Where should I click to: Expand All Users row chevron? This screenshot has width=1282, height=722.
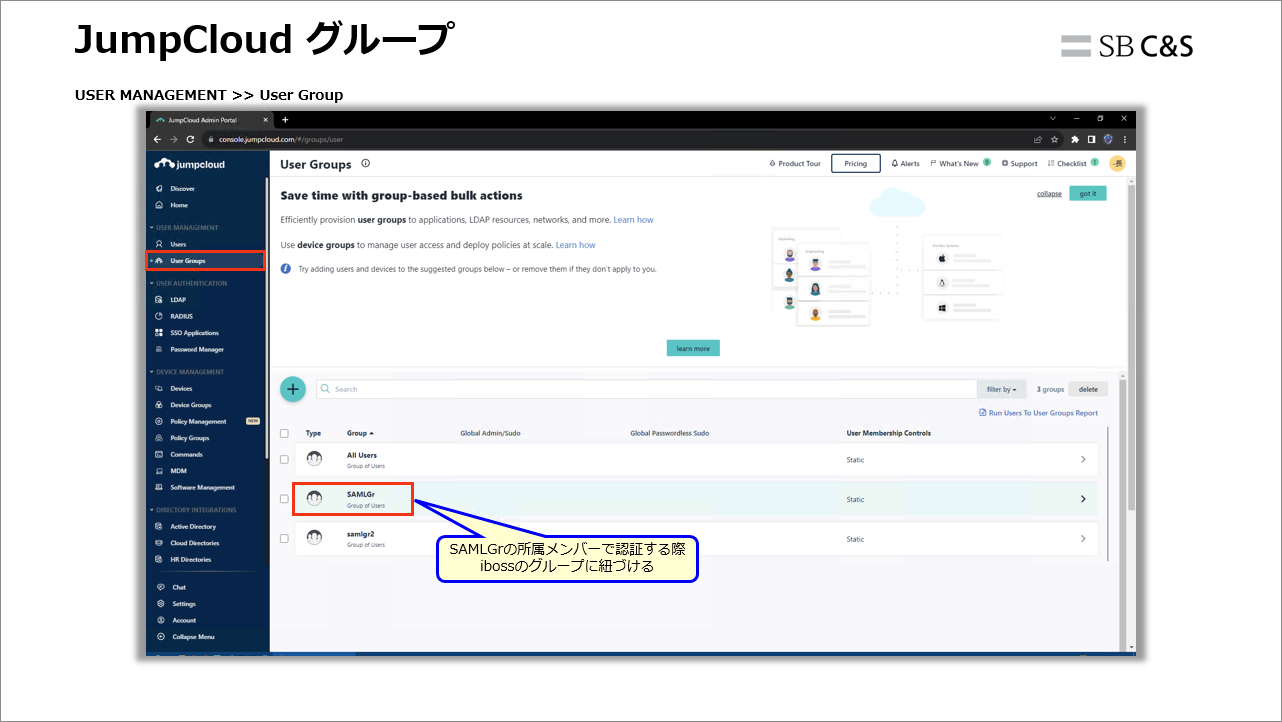pos(1083,459)
